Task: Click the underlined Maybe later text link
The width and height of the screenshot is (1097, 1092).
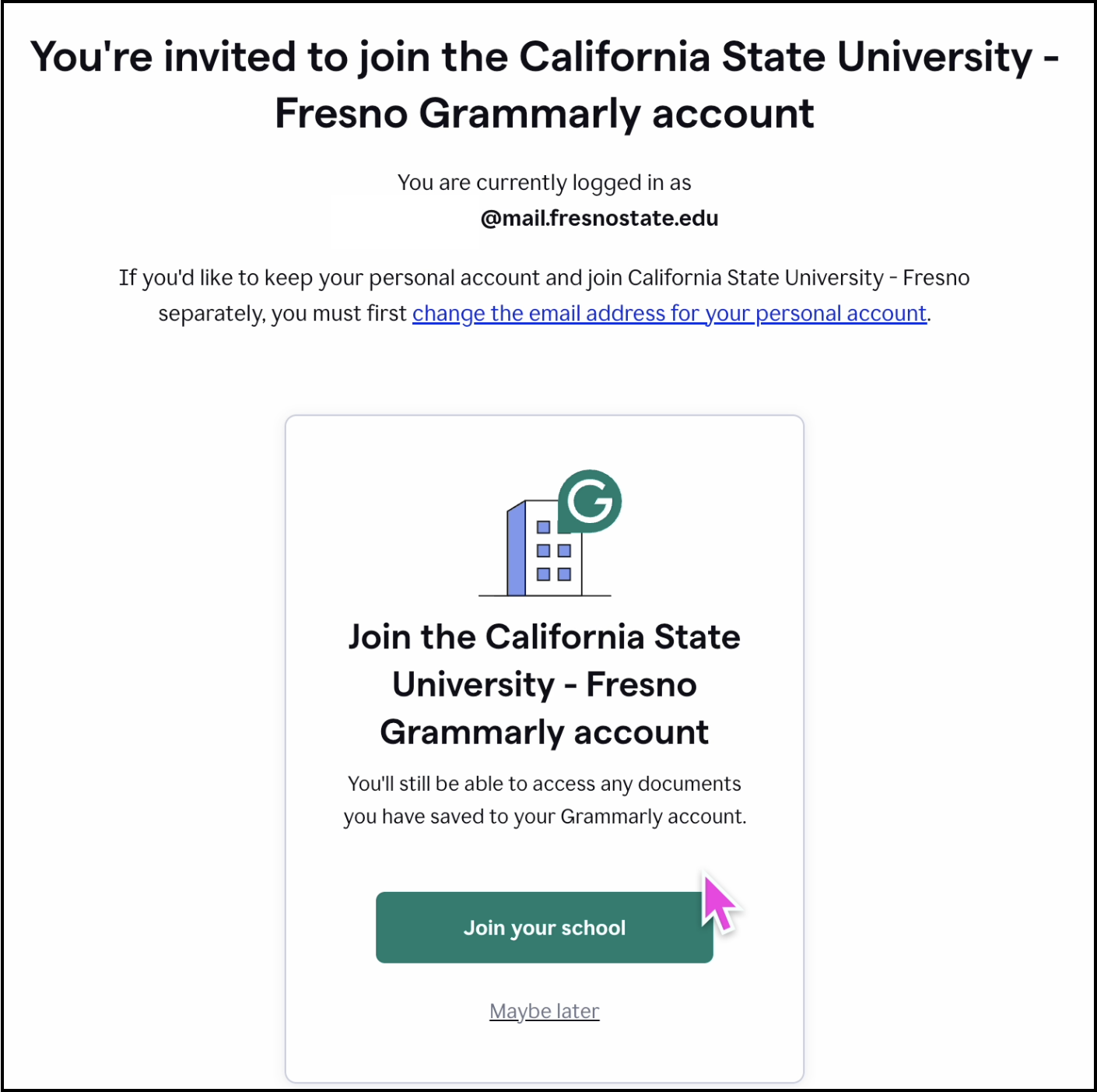Action: point(544,1010)
